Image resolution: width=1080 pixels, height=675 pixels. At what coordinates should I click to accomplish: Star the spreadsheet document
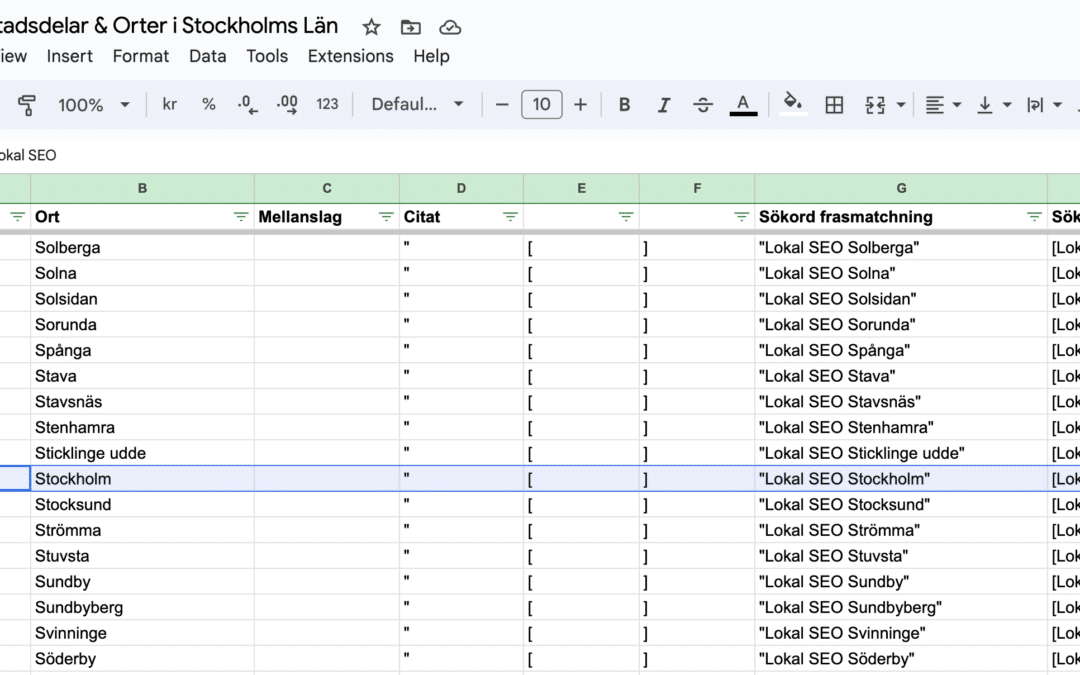pos(371,27)
